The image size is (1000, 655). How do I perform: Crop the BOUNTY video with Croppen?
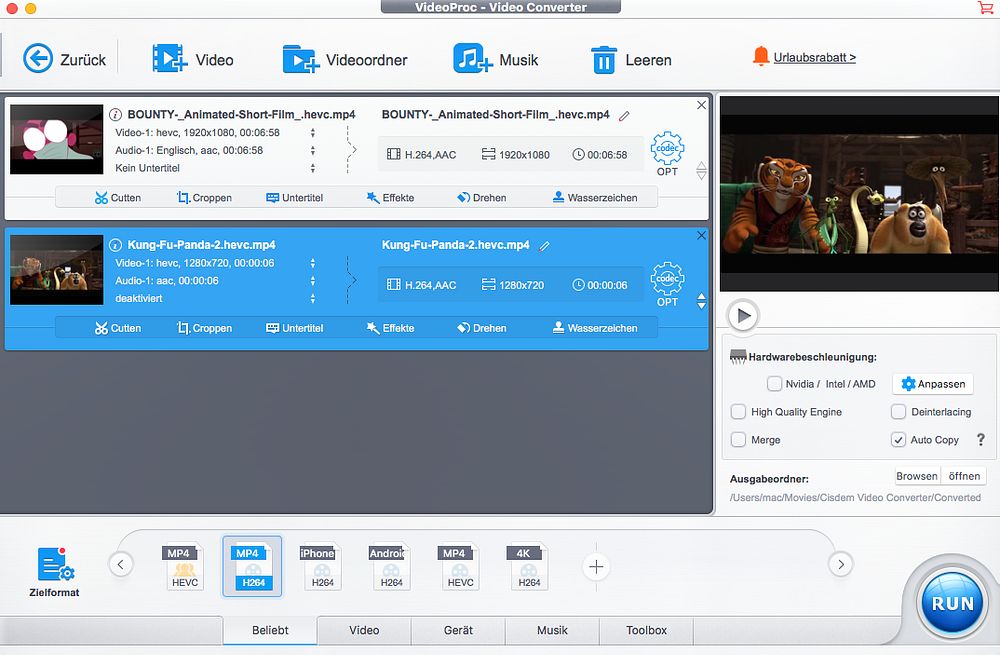(x=204, y=198)
